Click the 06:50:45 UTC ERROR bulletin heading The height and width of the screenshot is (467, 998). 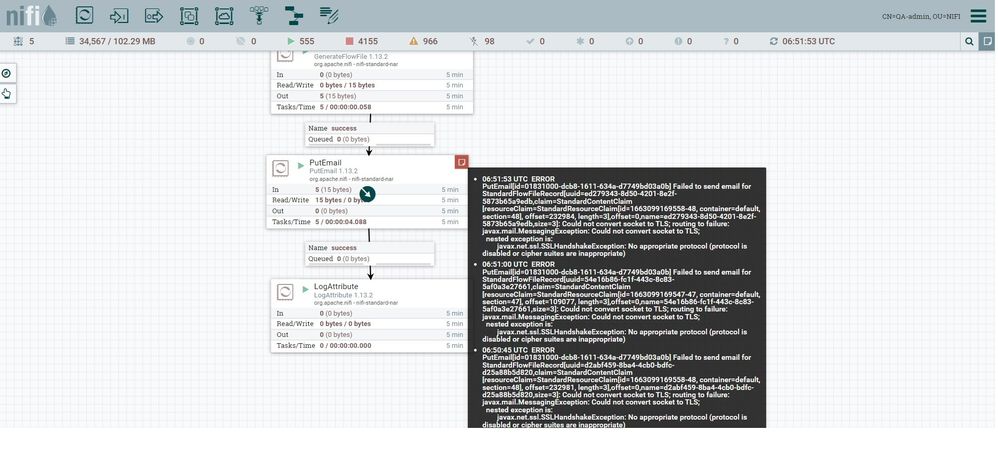tap(519, 351)
